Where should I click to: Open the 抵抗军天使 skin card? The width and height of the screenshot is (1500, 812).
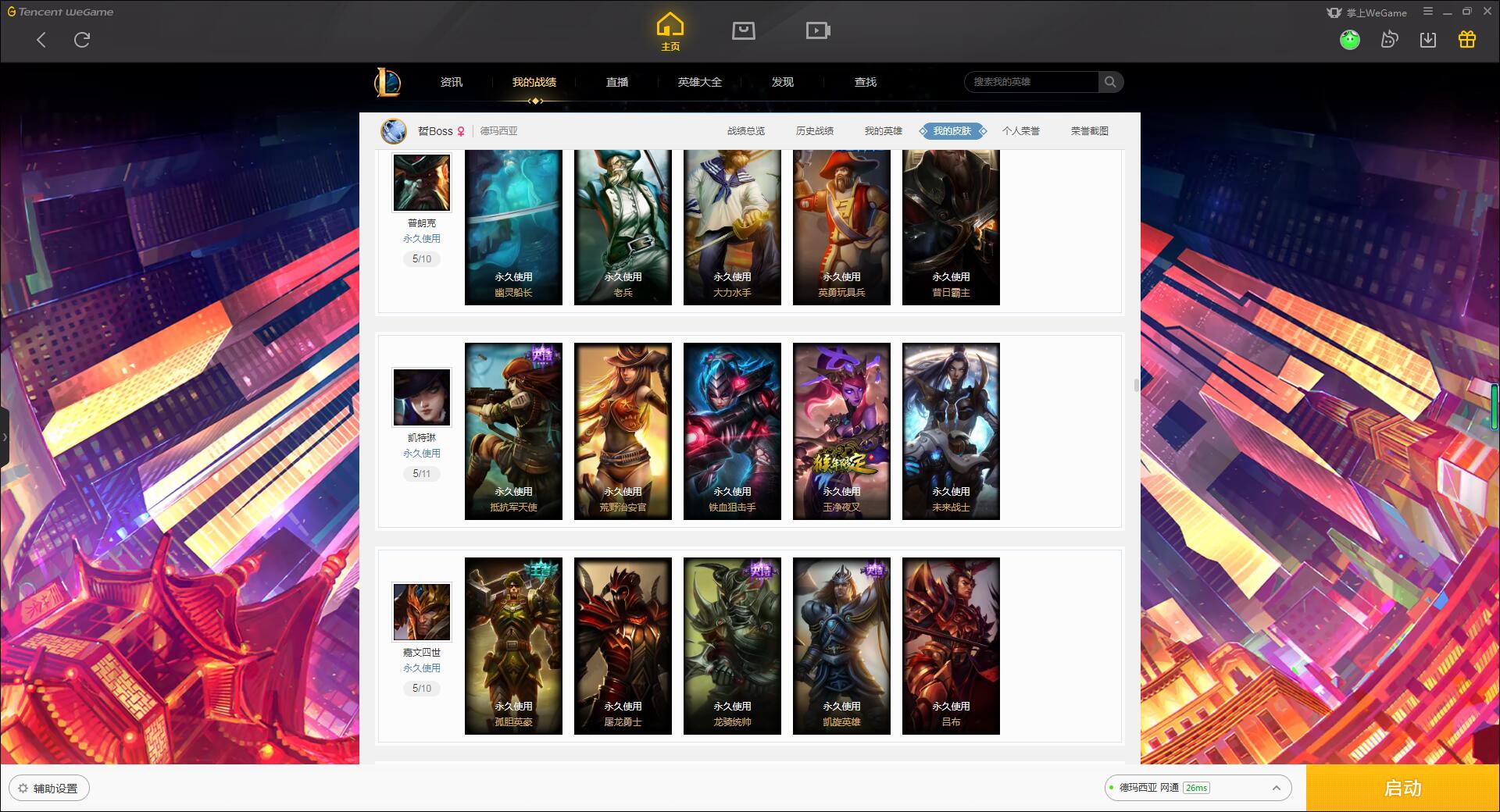pos(513,432)
